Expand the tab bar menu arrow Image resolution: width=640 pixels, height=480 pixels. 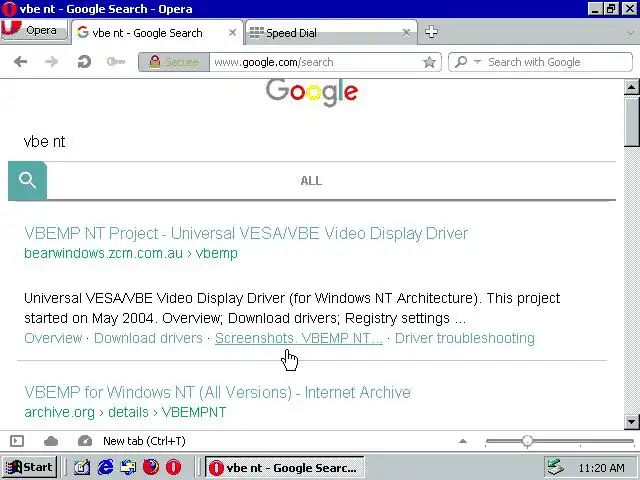coord(631,33)
